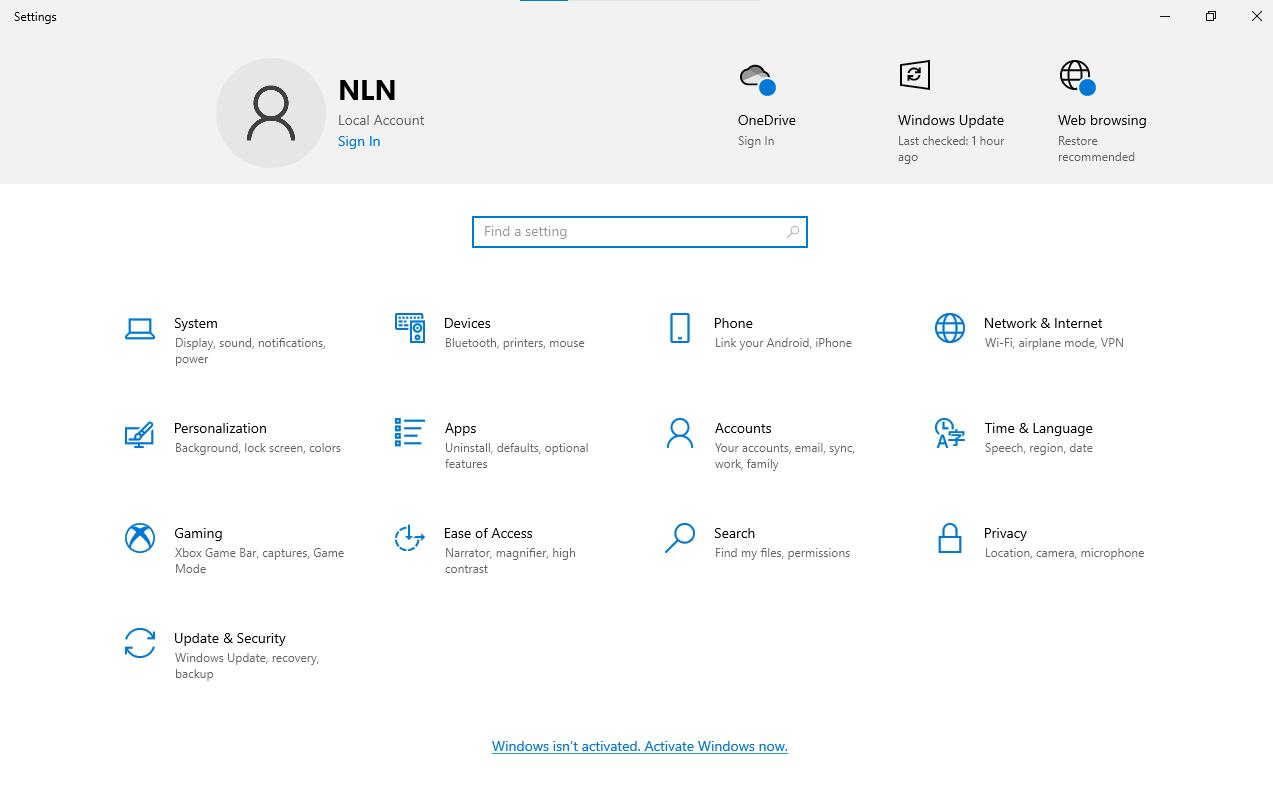Click 'Sign In' text under OneDrive
Viewport: 1273px width, 790px height.
[756, 141]
